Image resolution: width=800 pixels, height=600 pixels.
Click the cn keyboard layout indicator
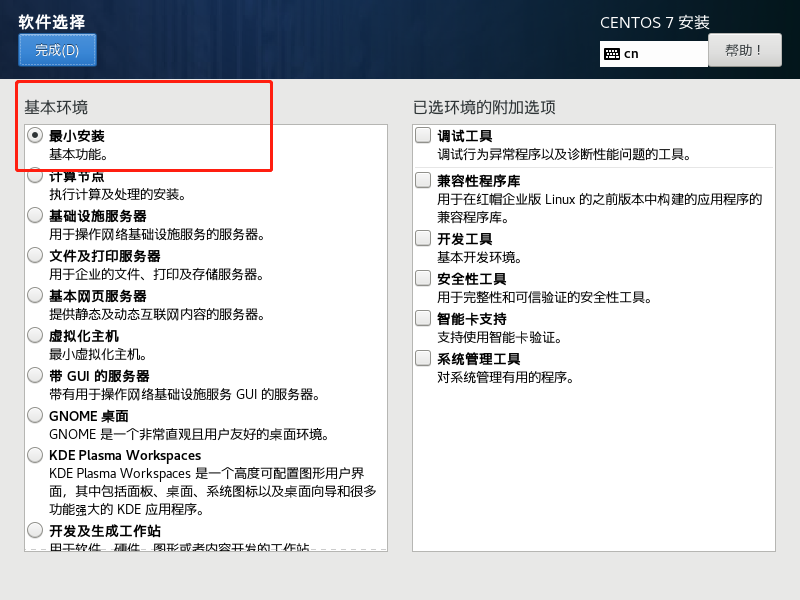coord(654,54)
